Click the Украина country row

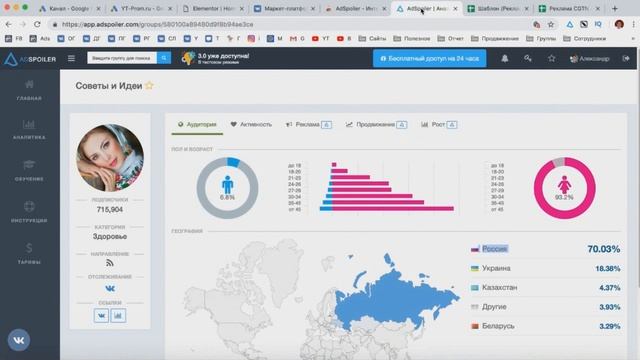545,269
